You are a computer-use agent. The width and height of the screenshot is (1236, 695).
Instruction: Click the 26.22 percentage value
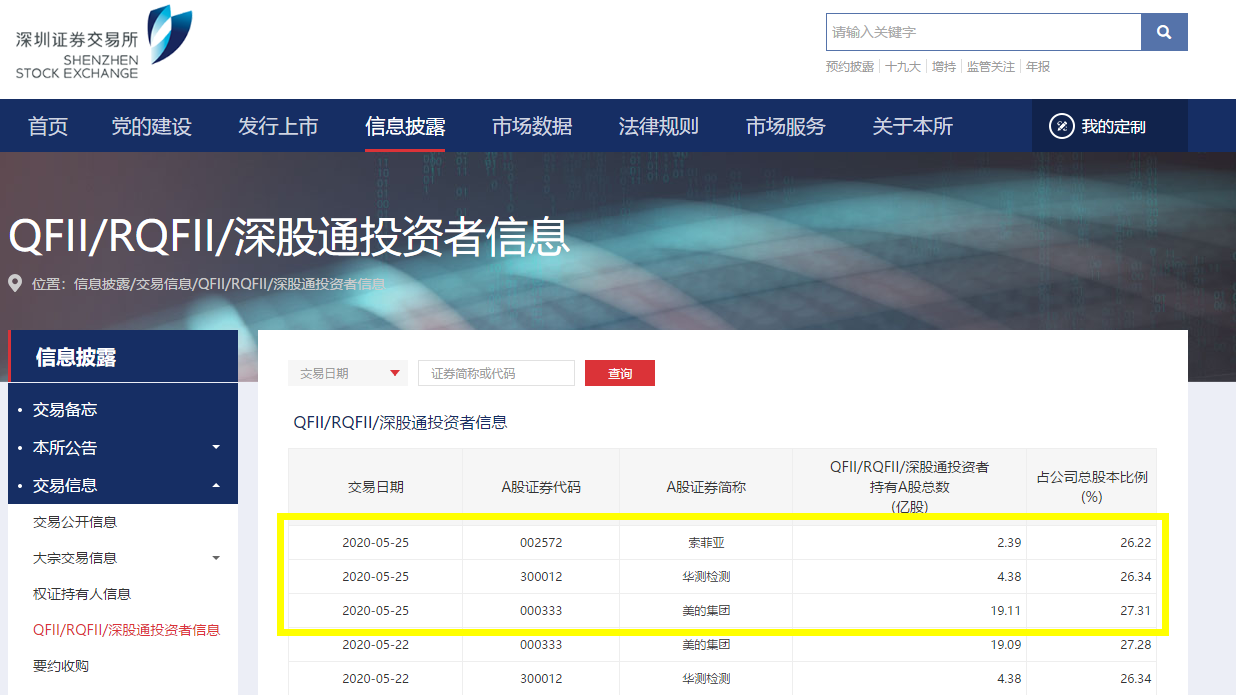tap(1136, 543)
